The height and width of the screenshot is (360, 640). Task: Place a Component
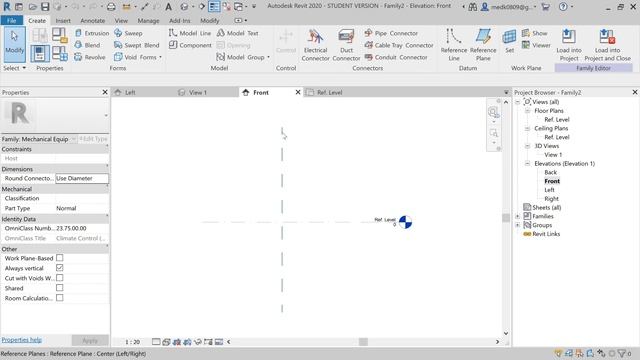click(190, 45)
